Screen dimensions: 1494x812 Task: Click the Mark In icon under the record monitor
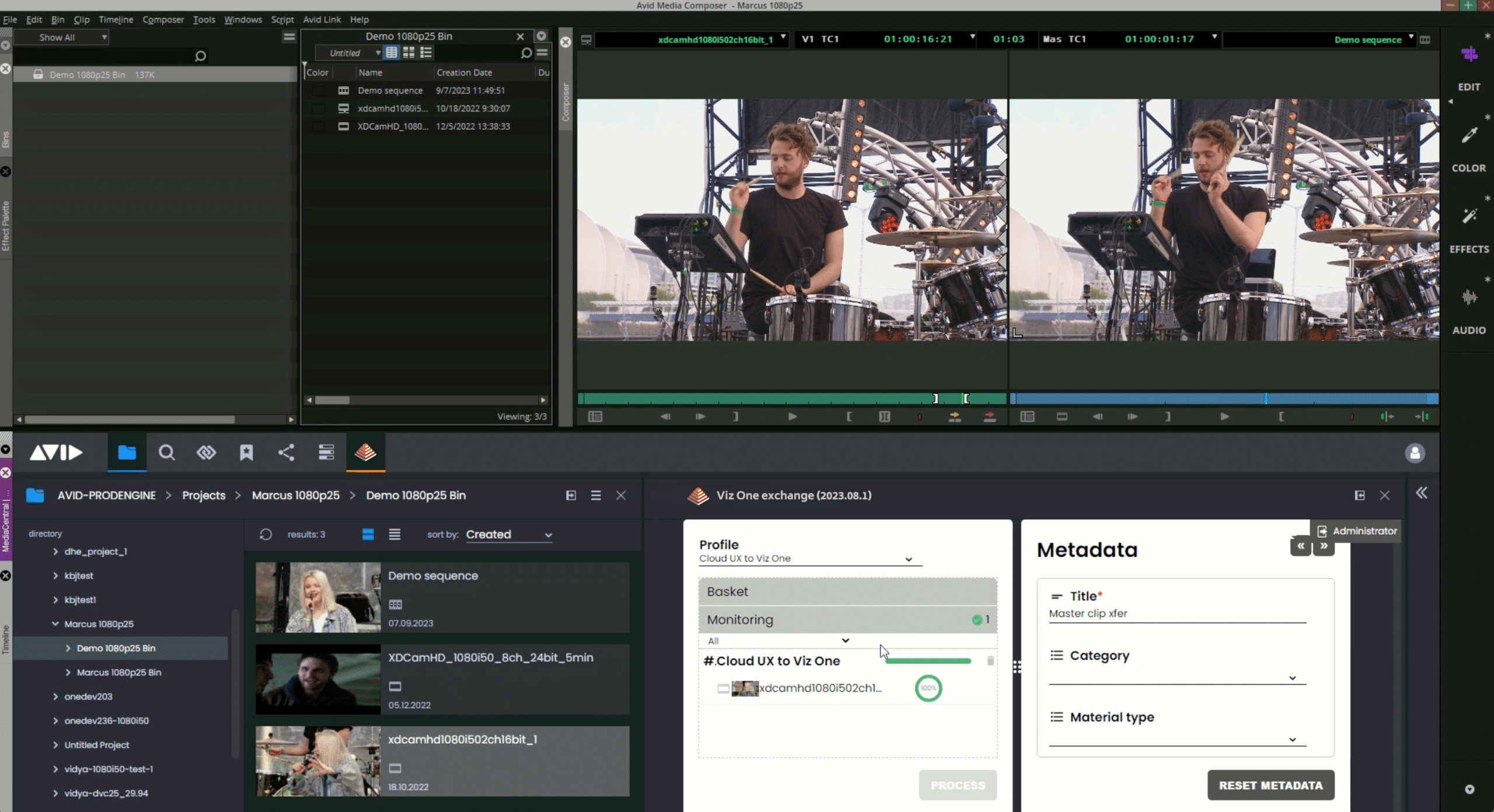tap(1282, 416)
